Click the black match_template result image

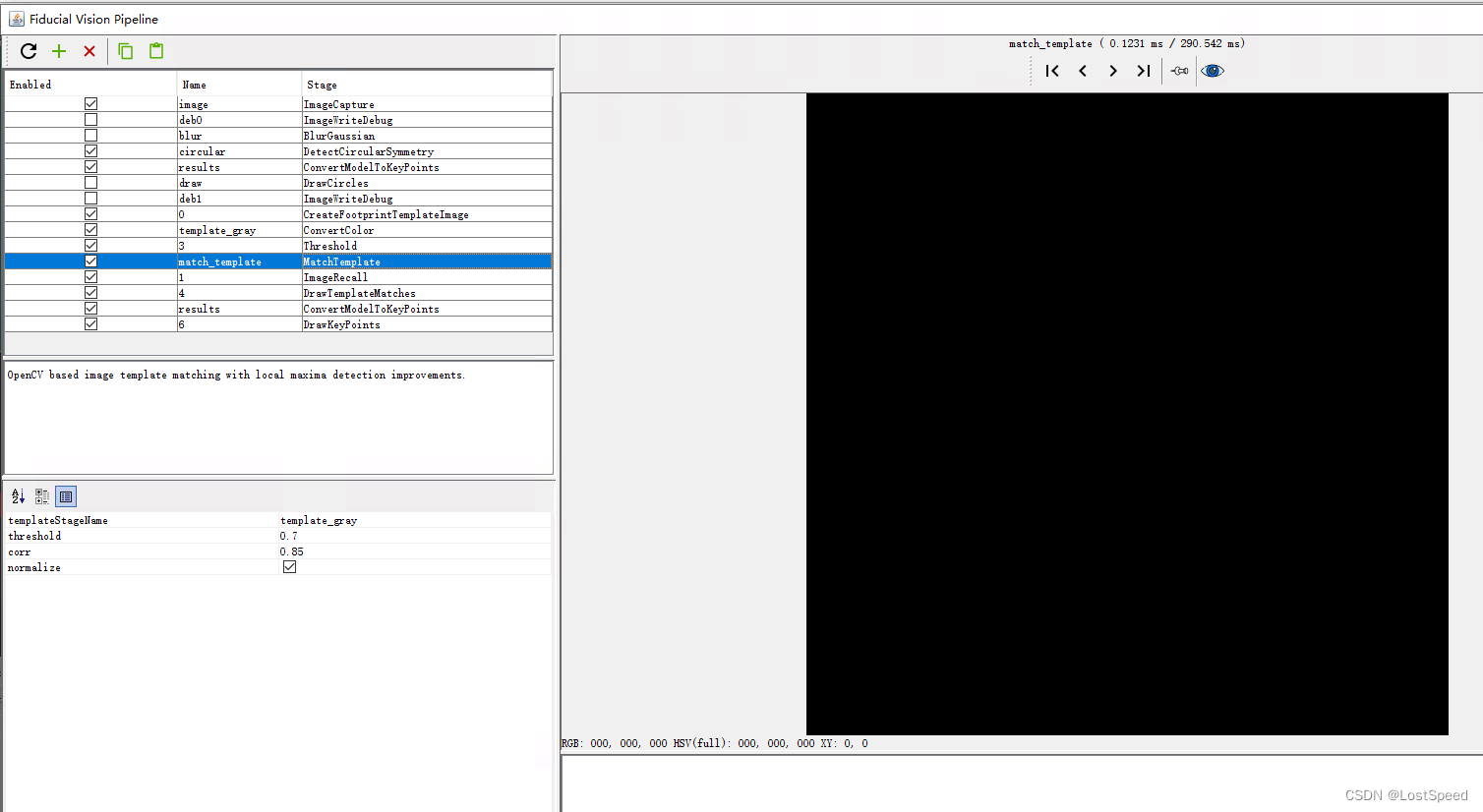click(1127, 414)
